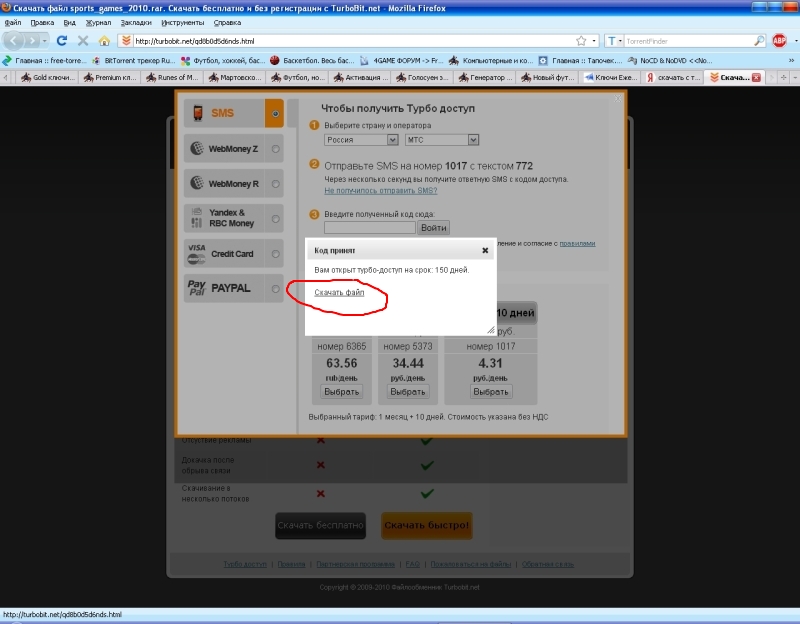The image size is (800, 624).
Task: Go to the Home page icon
Action: (104, 40)
